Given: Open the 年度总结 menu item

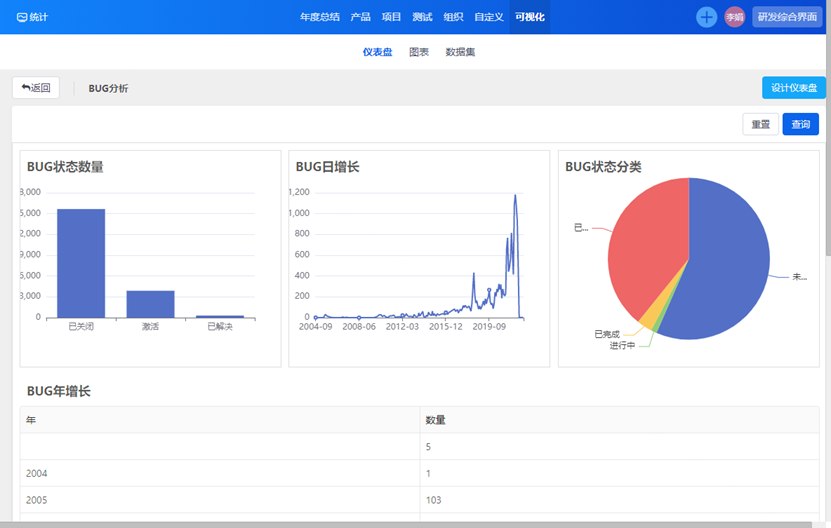Looking at the screenshot, I should tap(320, 17).
